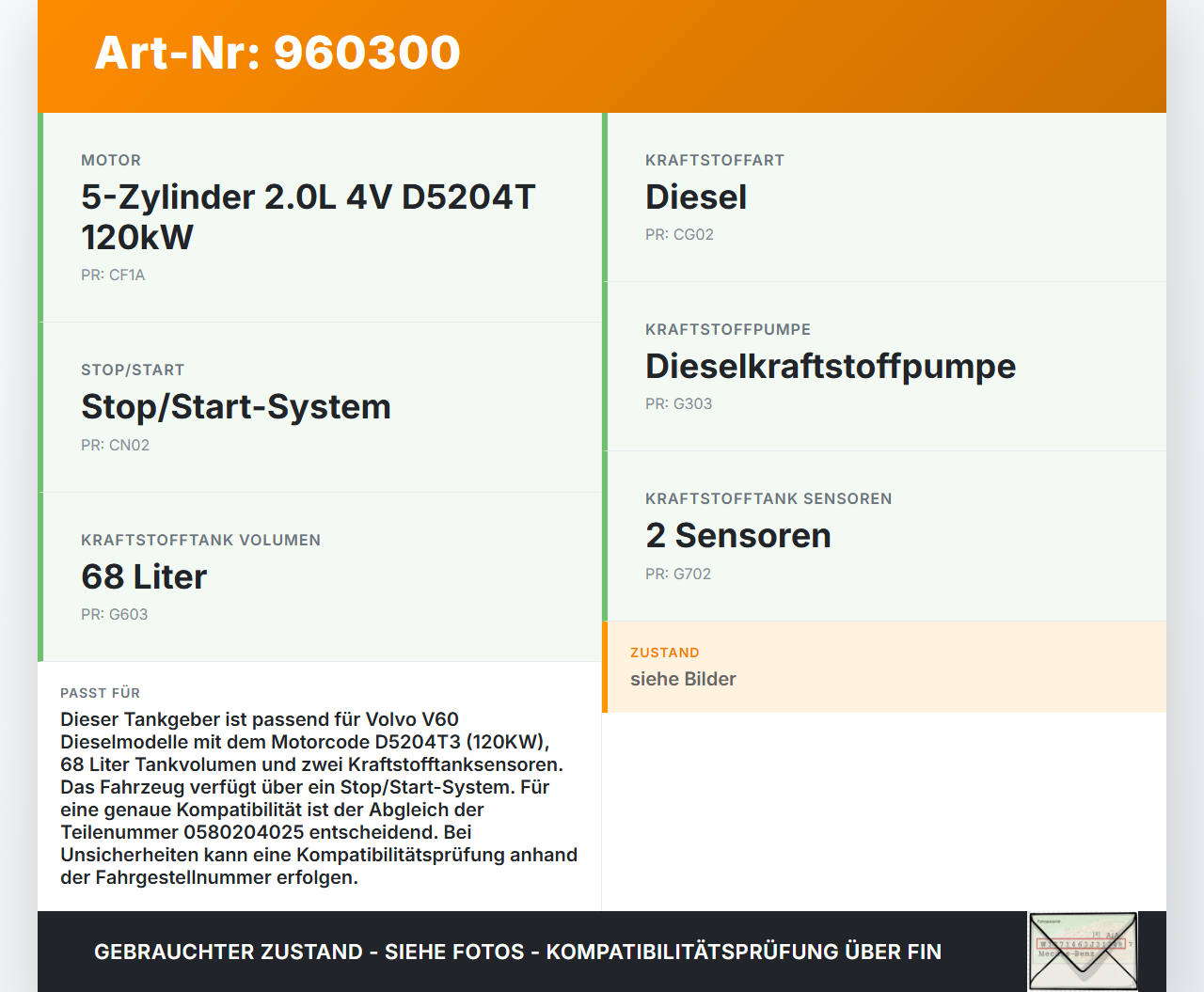Toggle the Stop/Start-System indicator
This screenshot has width=1204, height=992.
[235, 406]
